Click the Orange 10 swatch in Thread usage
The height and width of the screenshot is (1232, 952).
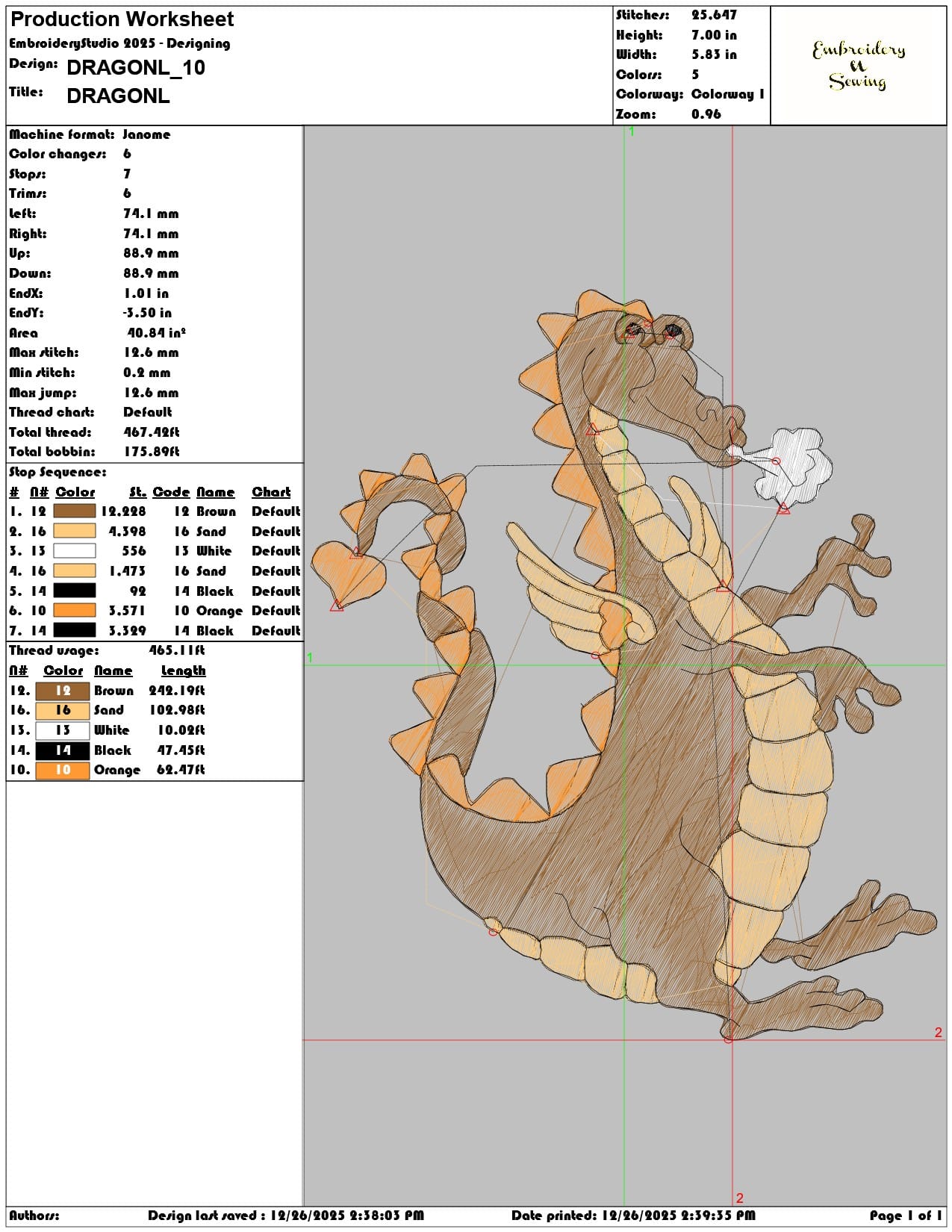tap(63, 770)
